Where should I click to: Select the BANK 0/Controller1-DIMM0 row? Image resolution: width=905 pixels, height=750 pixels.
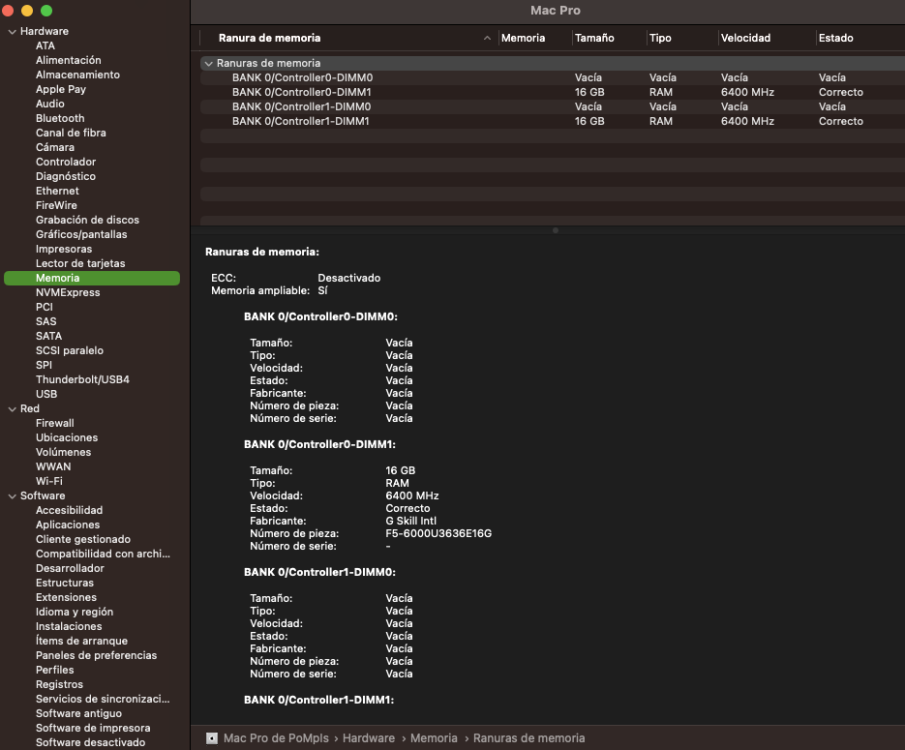click(552, 106)
